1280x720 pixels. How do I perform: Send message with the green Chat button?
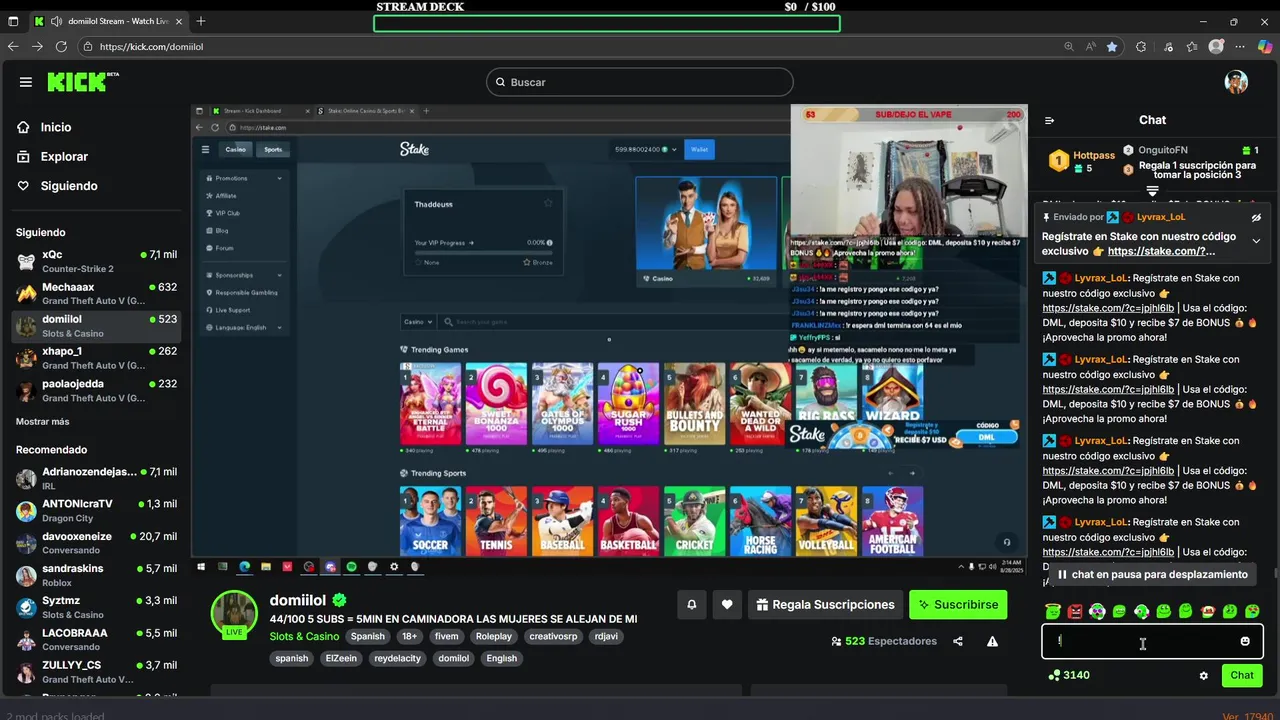[x=1242, y=675]
